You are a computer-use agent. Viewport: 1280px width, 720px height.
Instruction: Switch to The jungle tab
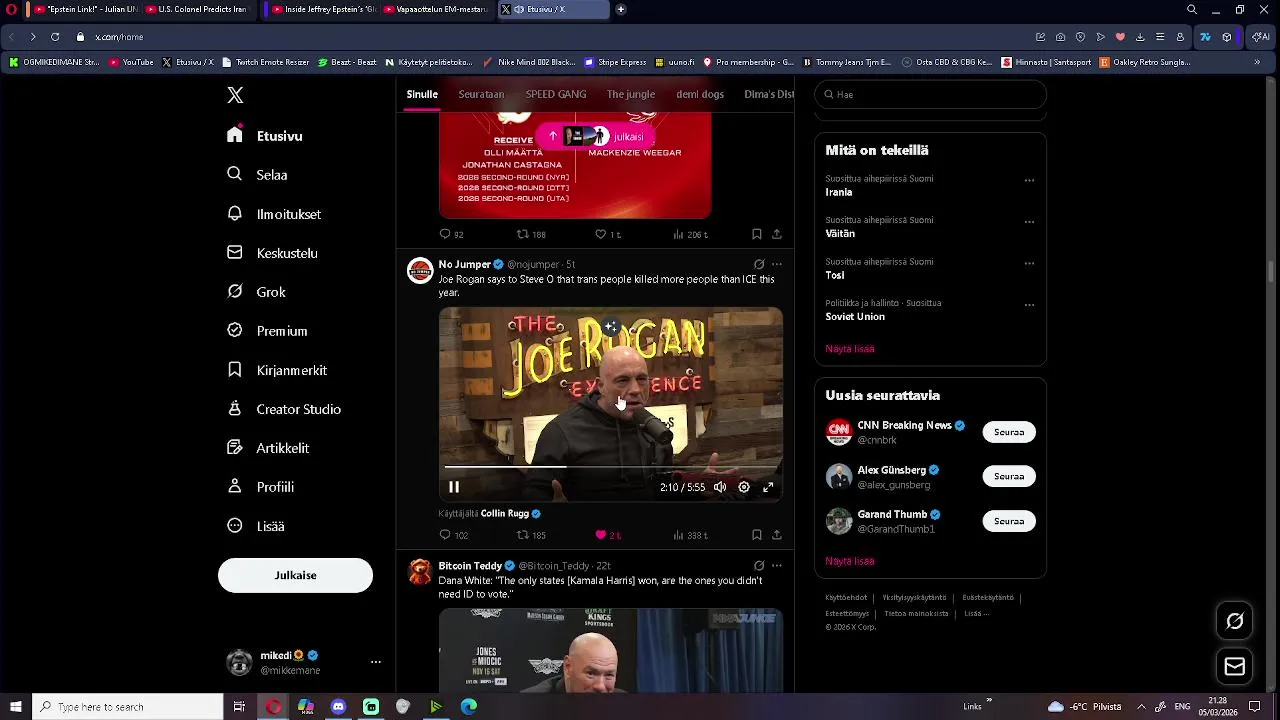[x=631, y=94]
